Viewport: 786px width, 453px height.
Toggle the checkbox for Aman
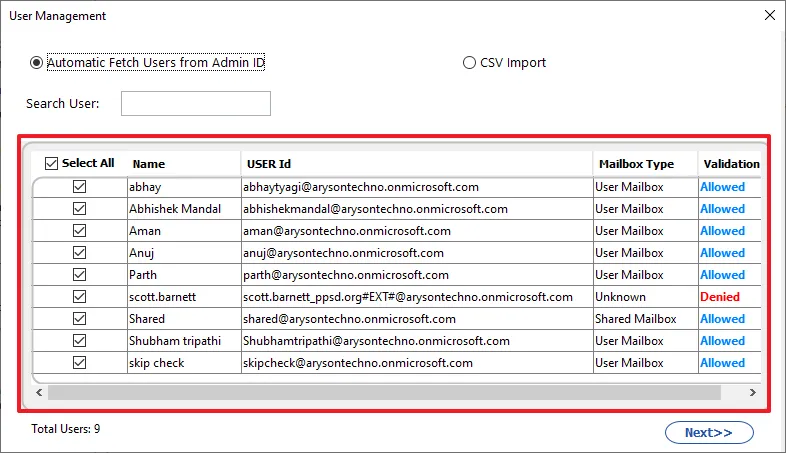pos(79,231)
